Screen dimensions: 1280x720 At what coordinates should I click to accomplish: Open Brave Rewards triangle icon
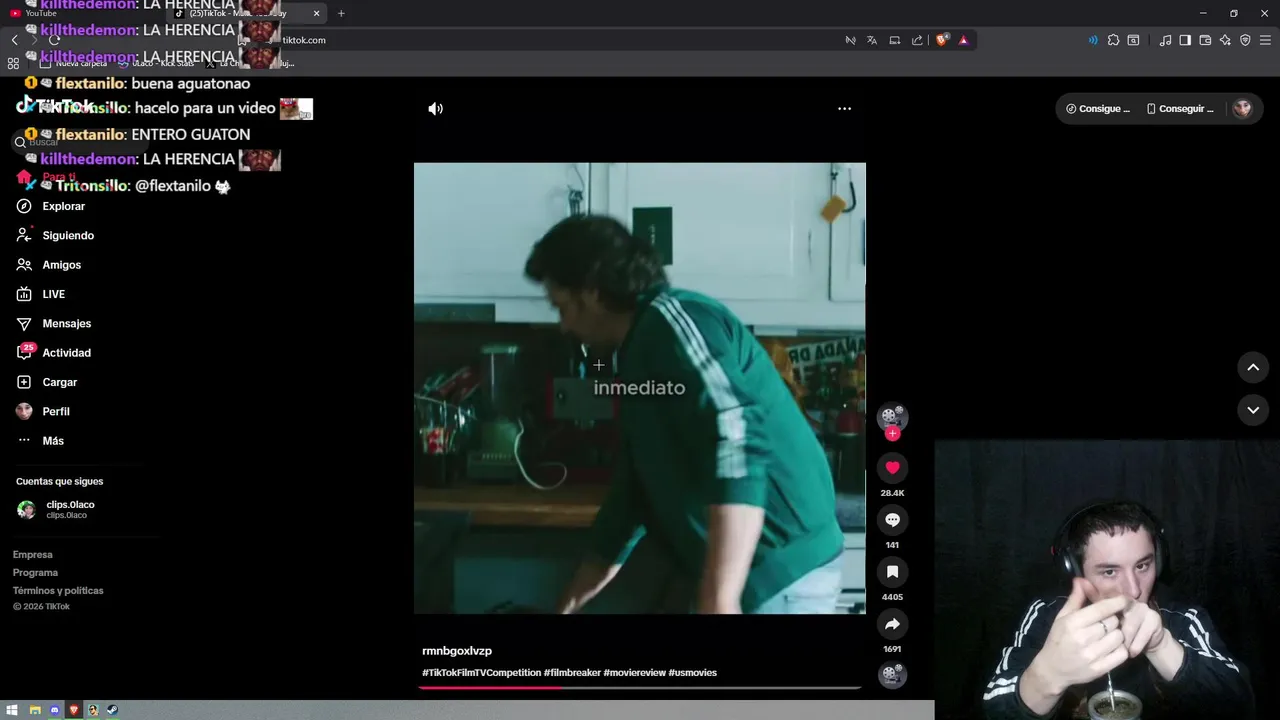(963, 40)
